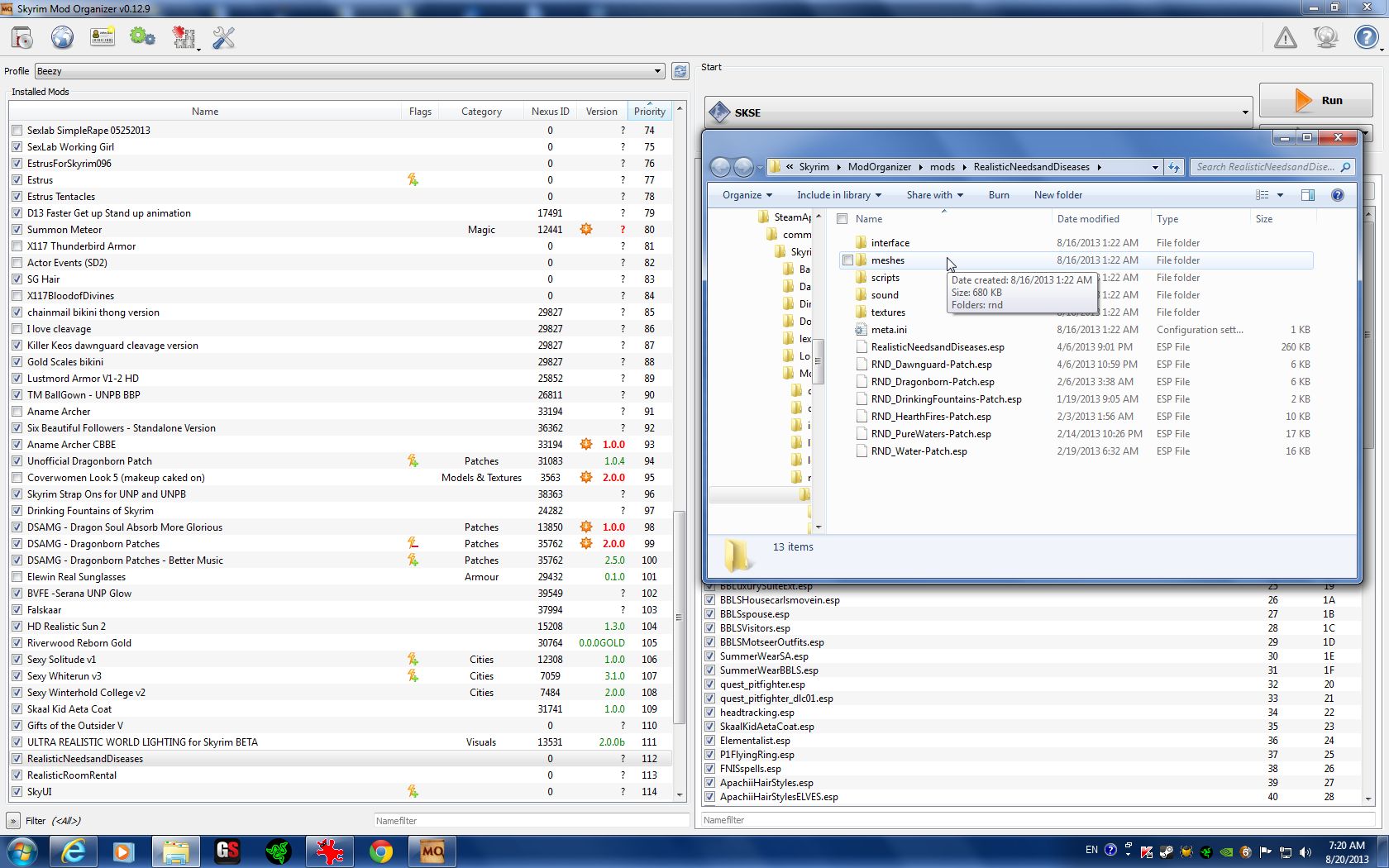
Task: Open the executables gears icon
Action: [x=142, y=38]
